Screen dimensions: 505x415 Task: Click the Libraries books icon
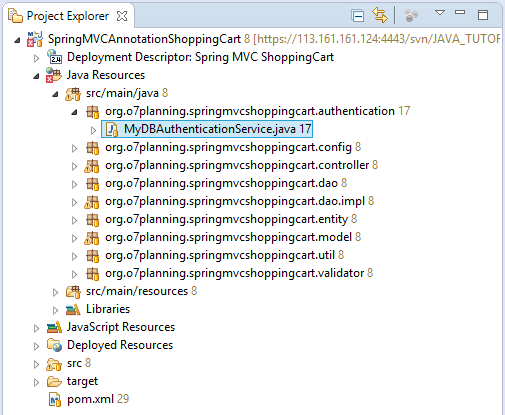coord(73,309)
